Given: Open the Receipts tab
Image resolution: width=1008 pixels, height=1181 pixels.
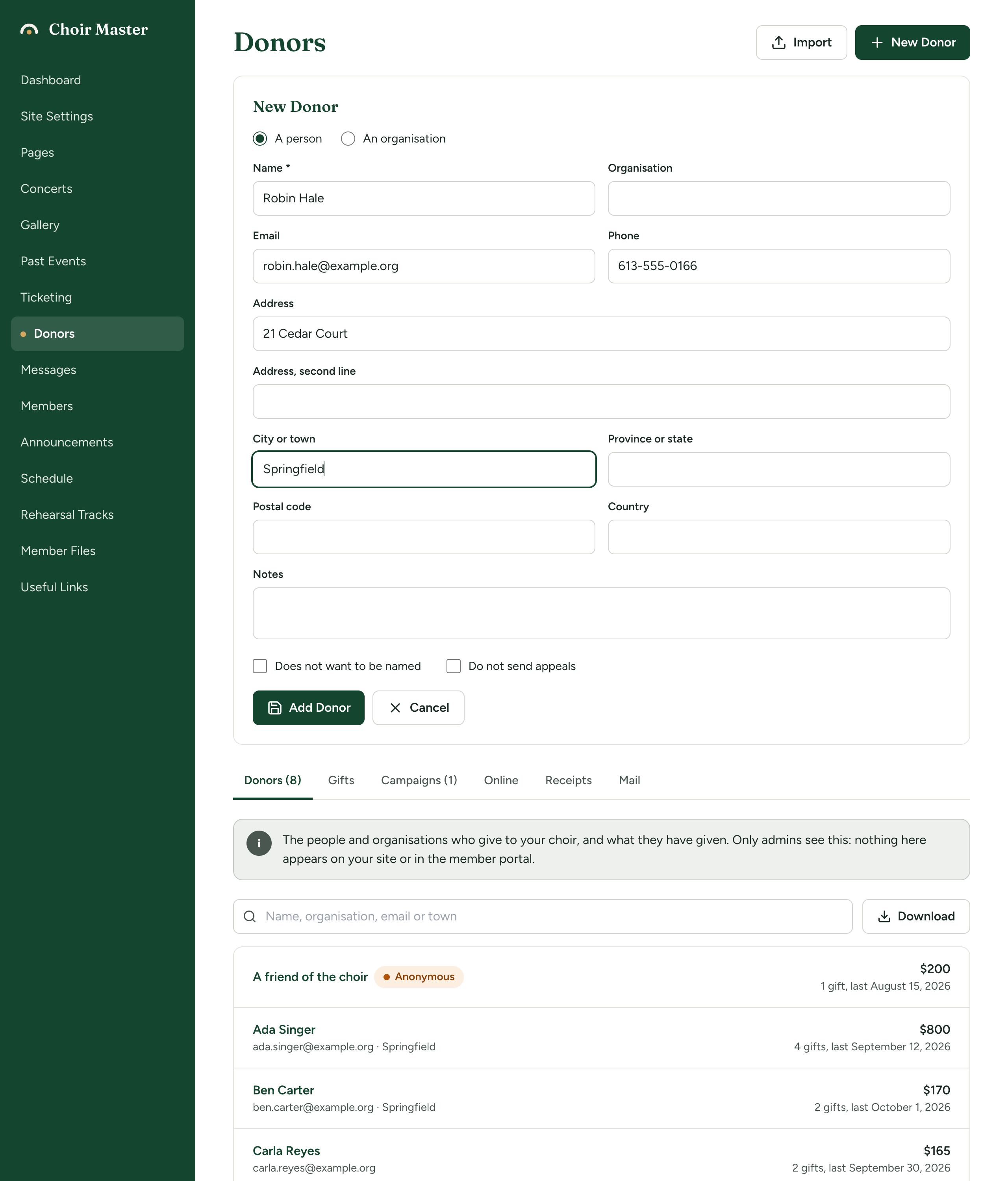Looking at the screenshot, I should (x=569, y=780).
